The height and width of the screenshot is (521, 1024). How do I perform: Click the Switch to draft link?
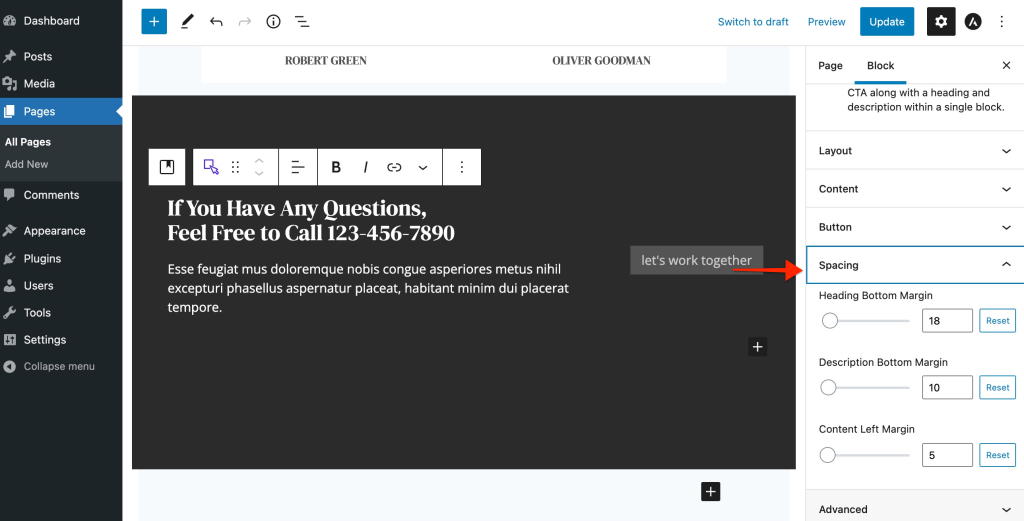coord(753,22)
